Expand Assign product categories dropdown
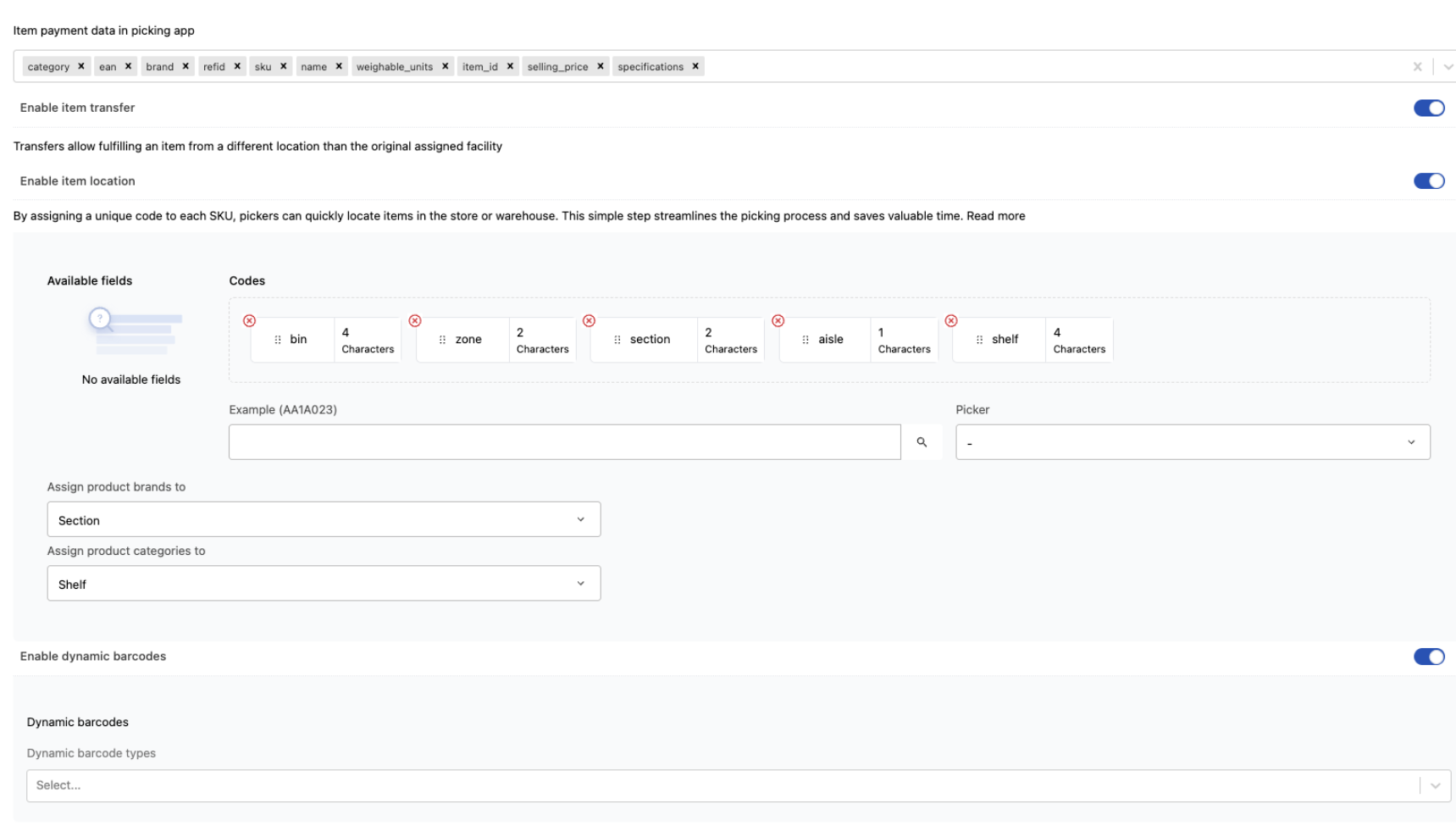Screen dimensions: 1456x826 pos(324,584)
